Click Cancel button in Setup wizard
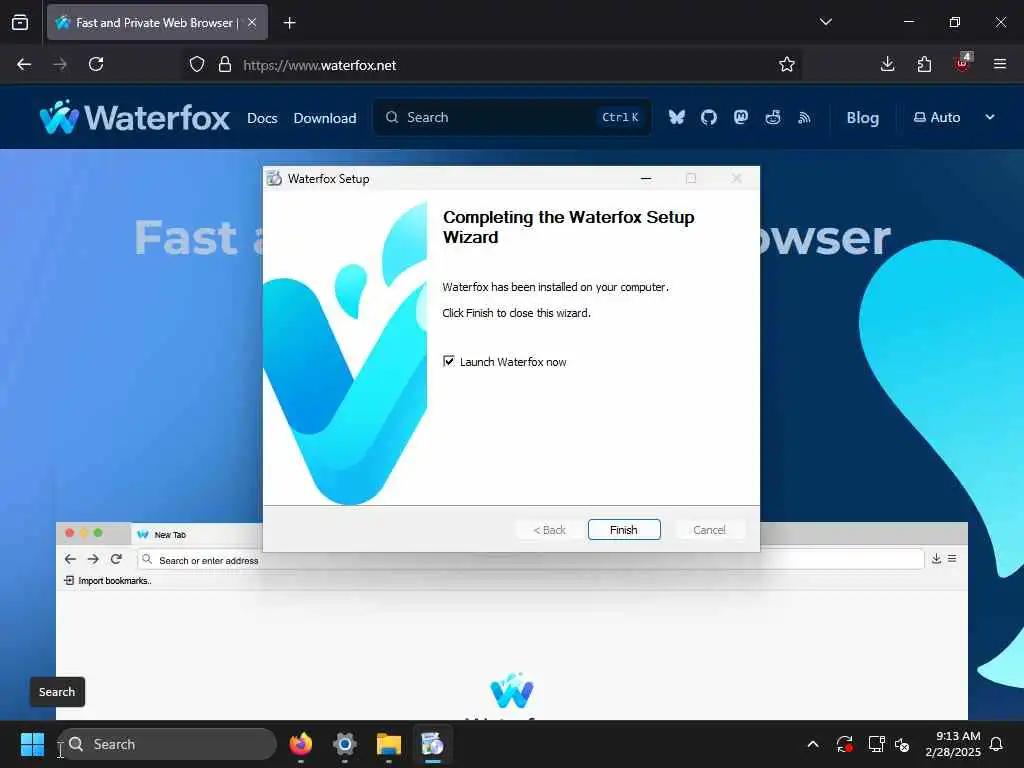 [x=709, y=530]
